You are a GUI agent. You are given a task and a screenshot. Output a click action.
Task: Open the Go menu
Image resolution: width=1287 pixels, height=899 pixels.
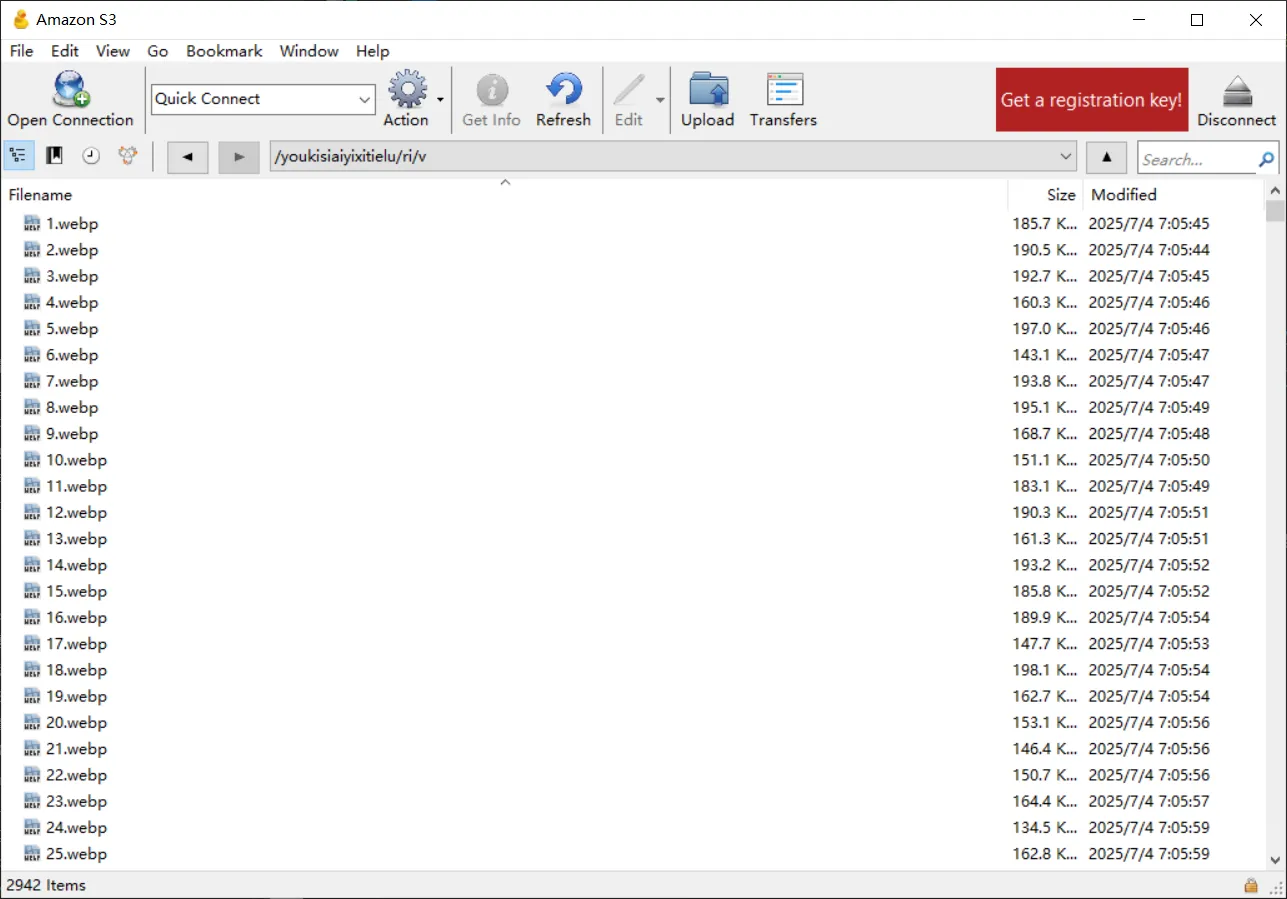tap(157, 51)
